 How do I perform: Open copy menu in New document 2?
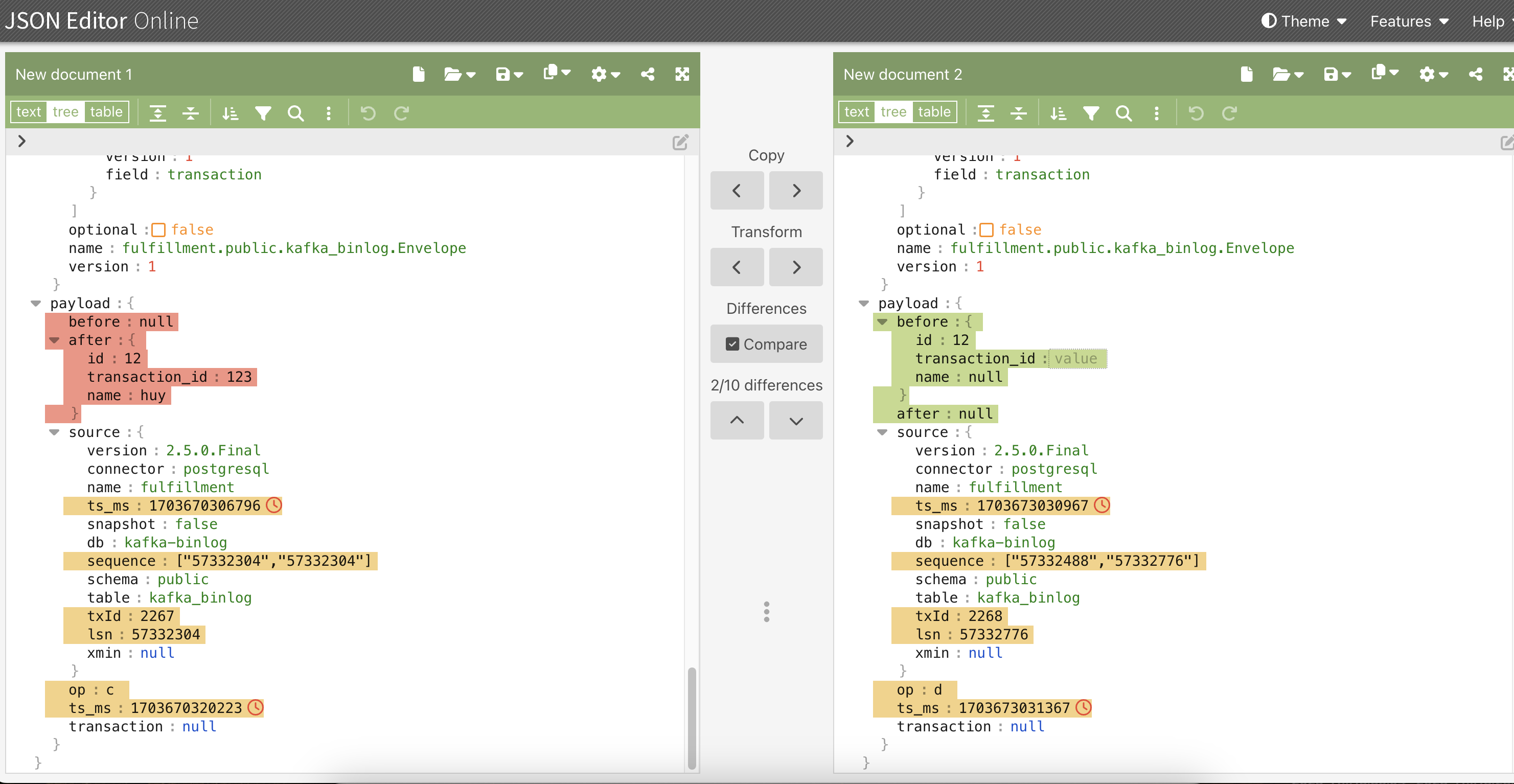[1385, 73]
